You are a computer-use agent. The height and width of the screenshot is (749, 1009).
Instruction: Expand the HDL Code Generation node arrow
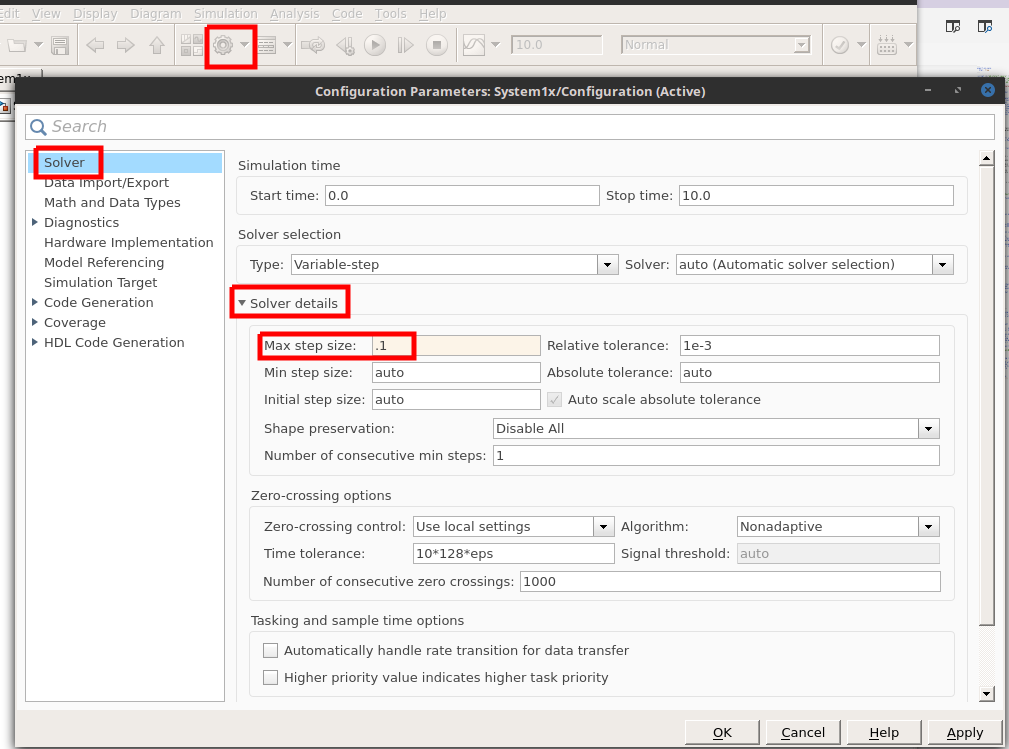[35, 342]
